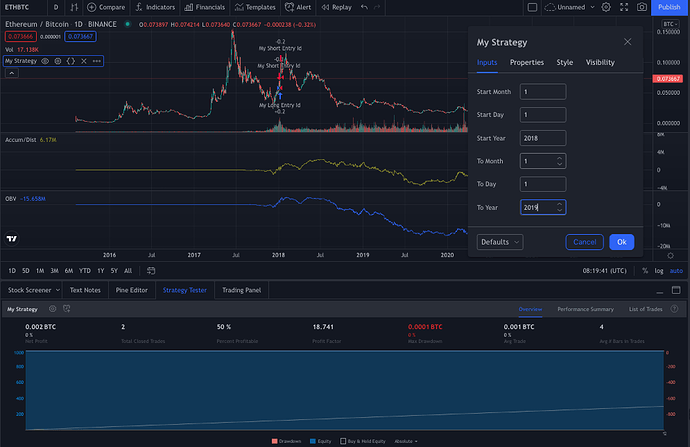Screen dimensions: 690x447
Task: Close the My Strategy dialog
Action: point(628,42)
